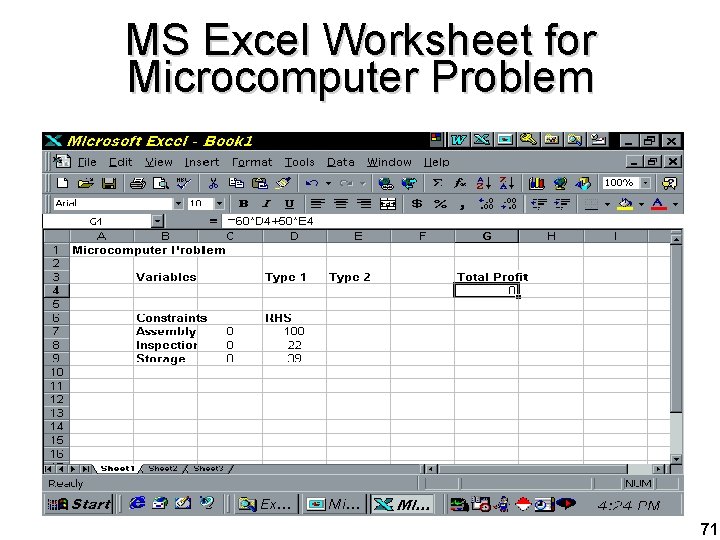The width and height of the screenshot is (720, 540).
Task: Open the Name Box dropdown arrow
Action: point(158,221)
